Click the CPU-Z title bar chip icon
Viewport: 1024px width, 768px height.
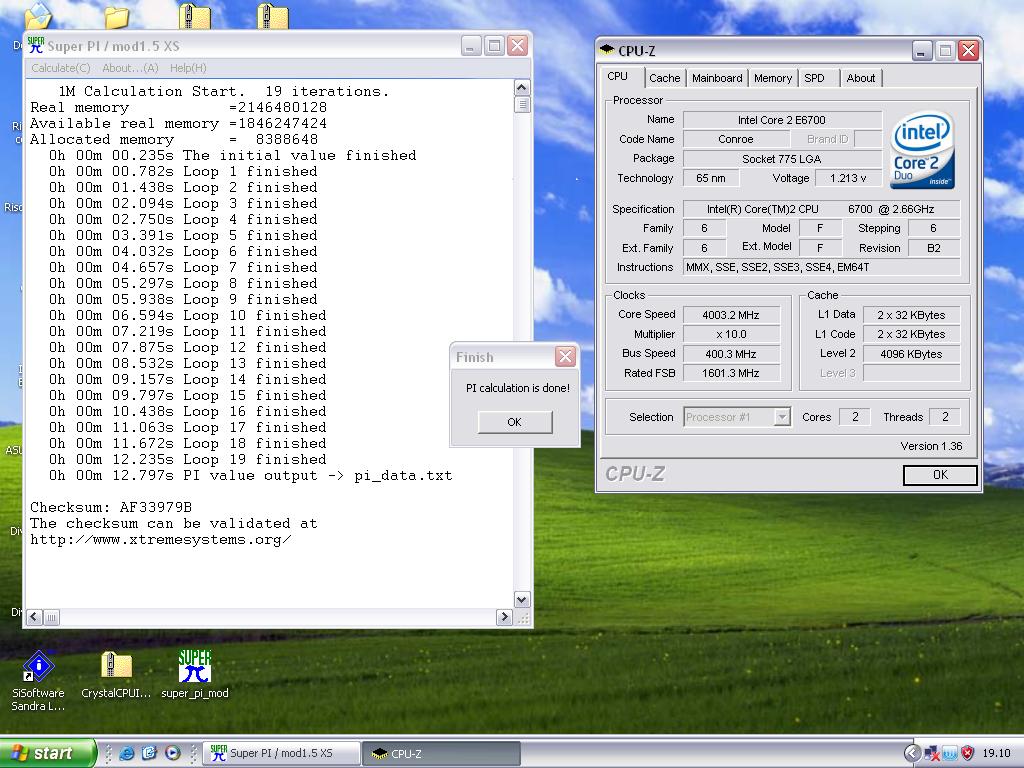click(607, 50)
